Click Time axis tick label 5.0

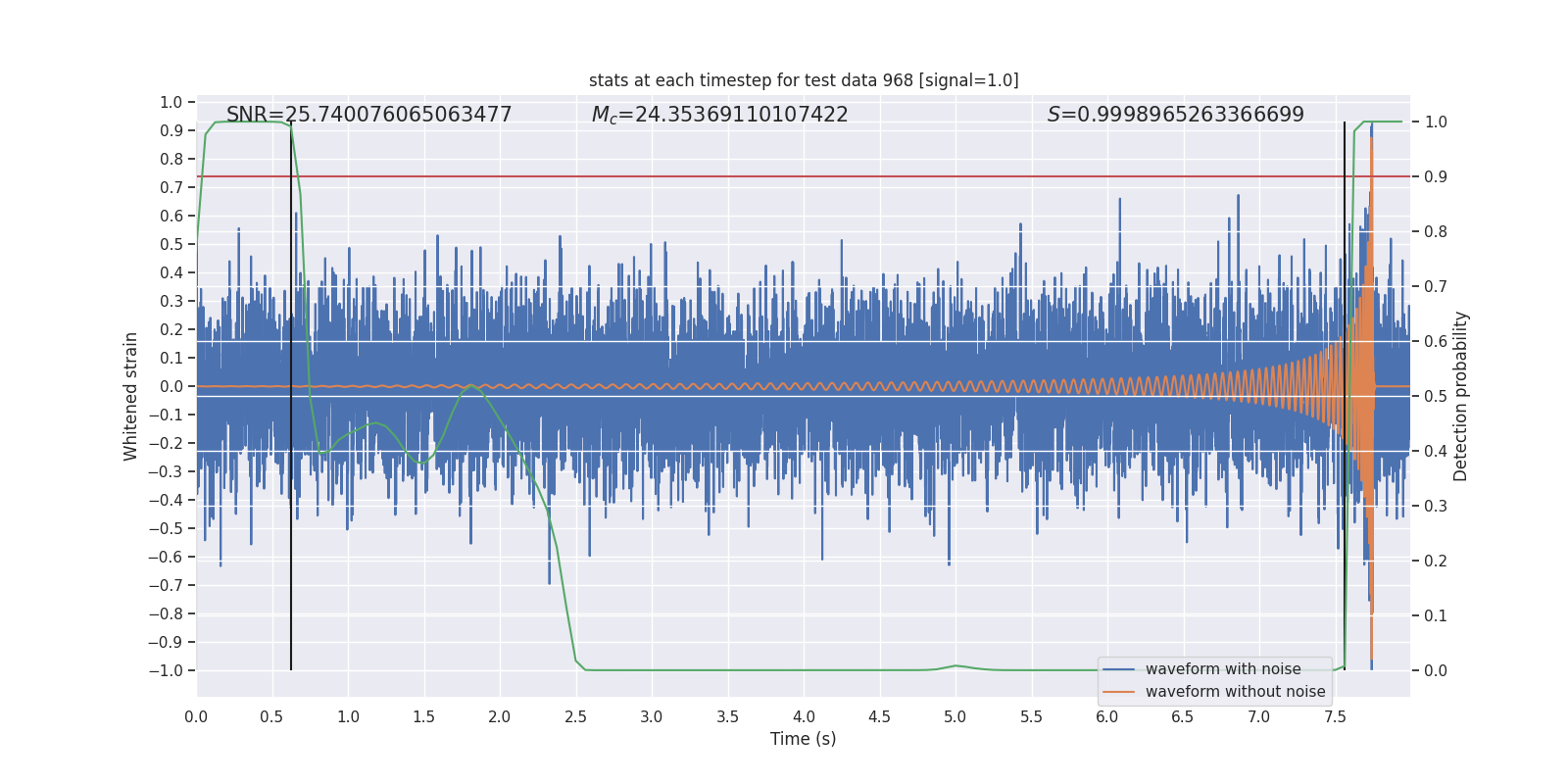click(x=955, y=716)
